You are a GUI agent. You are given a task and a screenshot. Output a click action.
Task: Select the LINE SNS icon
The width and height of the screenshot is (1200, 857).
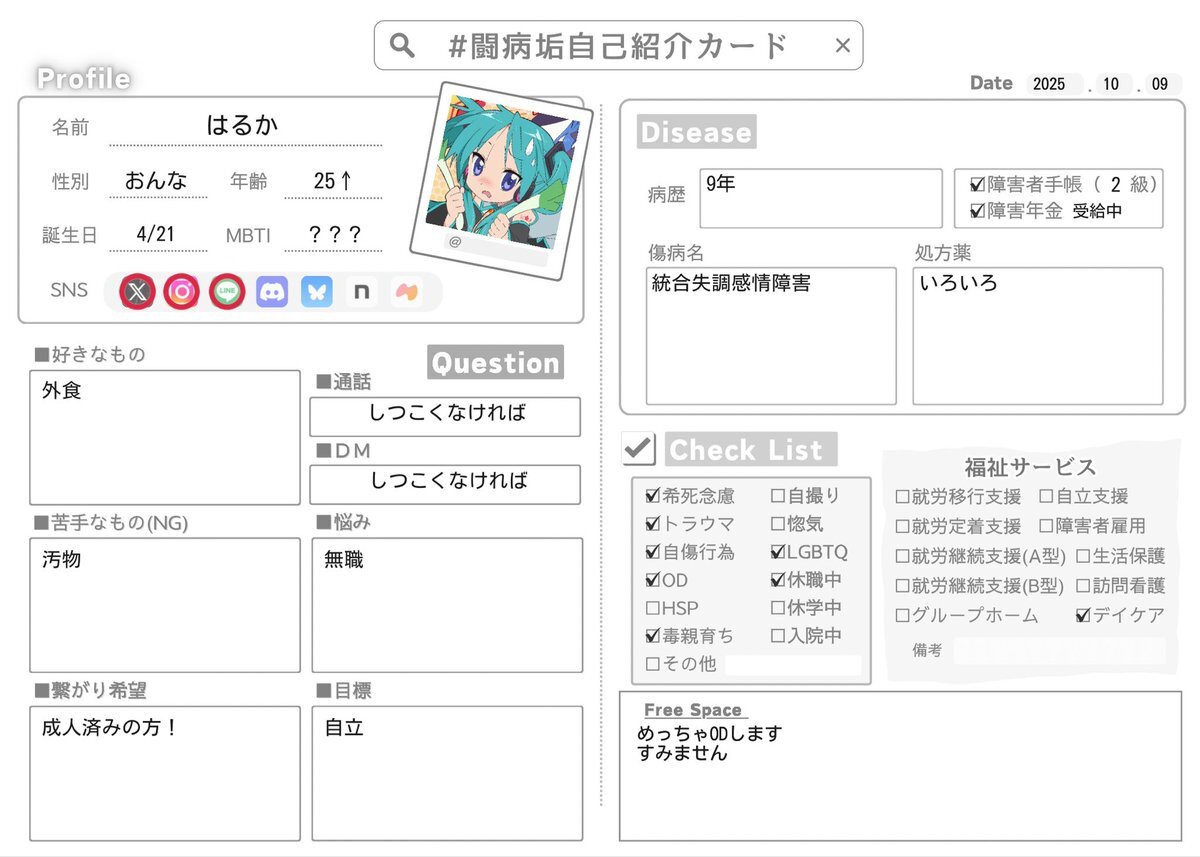click(227, 292)
